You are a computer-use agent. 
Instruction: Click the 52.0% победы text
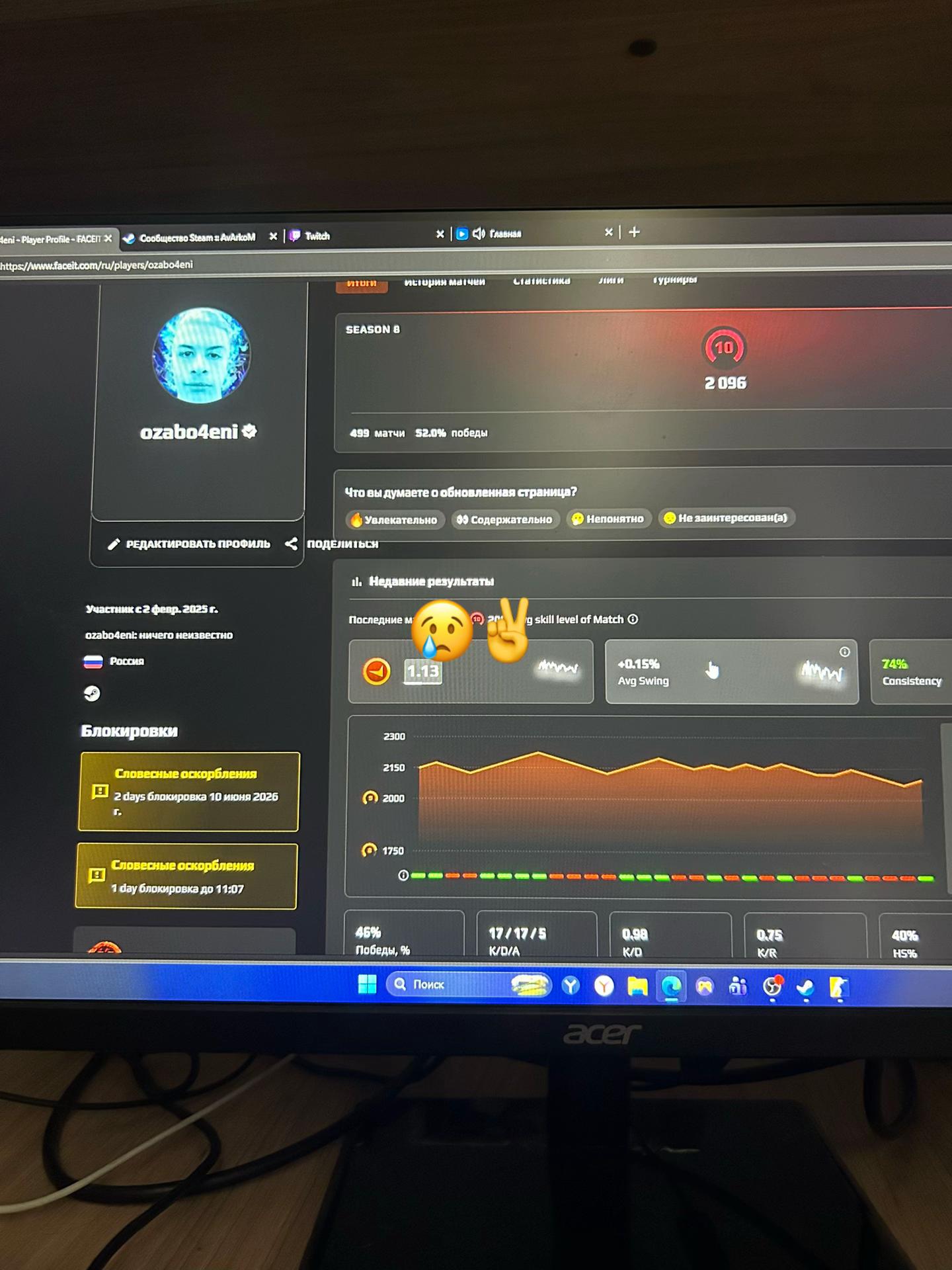click(x=451, y=433)
